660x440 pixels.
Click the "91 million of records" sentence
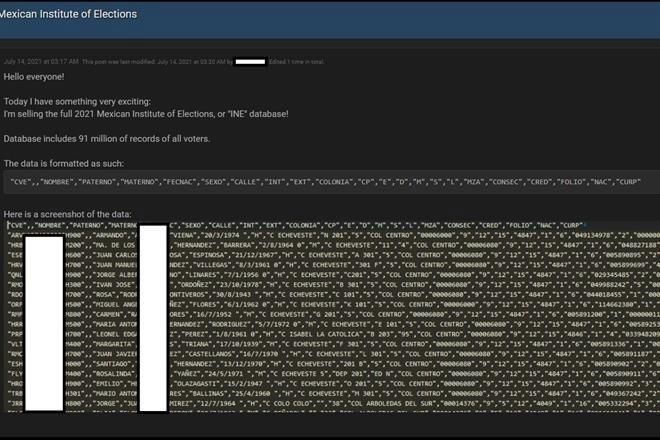(x=106, y=139)
